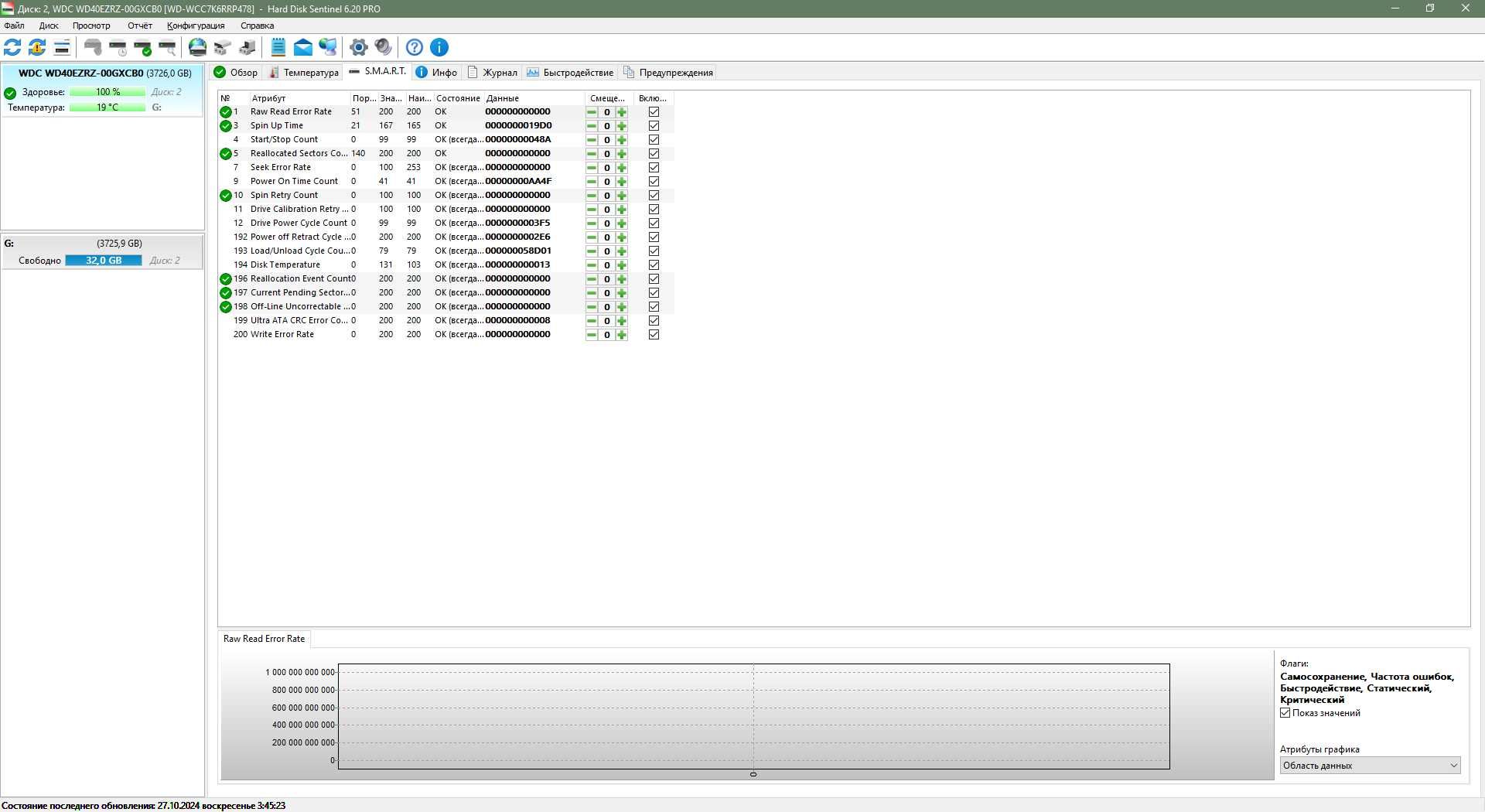1485x812 pixels.
Task: Increase offset for Raw Read Error Rate
Action: click(x=622, y=112)
